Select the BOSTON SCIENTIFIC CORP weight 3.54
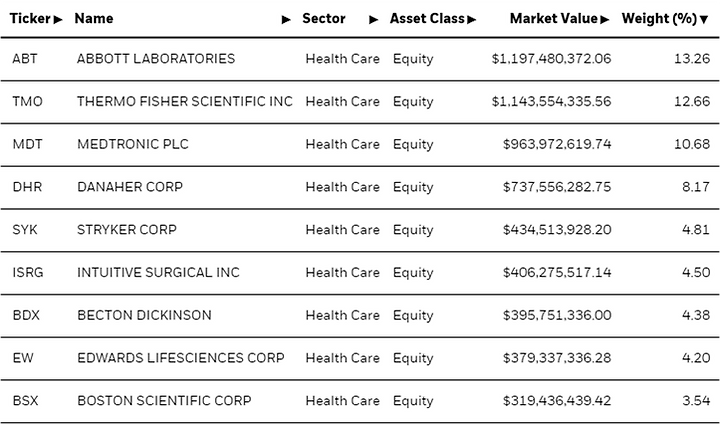 (696, 401)
